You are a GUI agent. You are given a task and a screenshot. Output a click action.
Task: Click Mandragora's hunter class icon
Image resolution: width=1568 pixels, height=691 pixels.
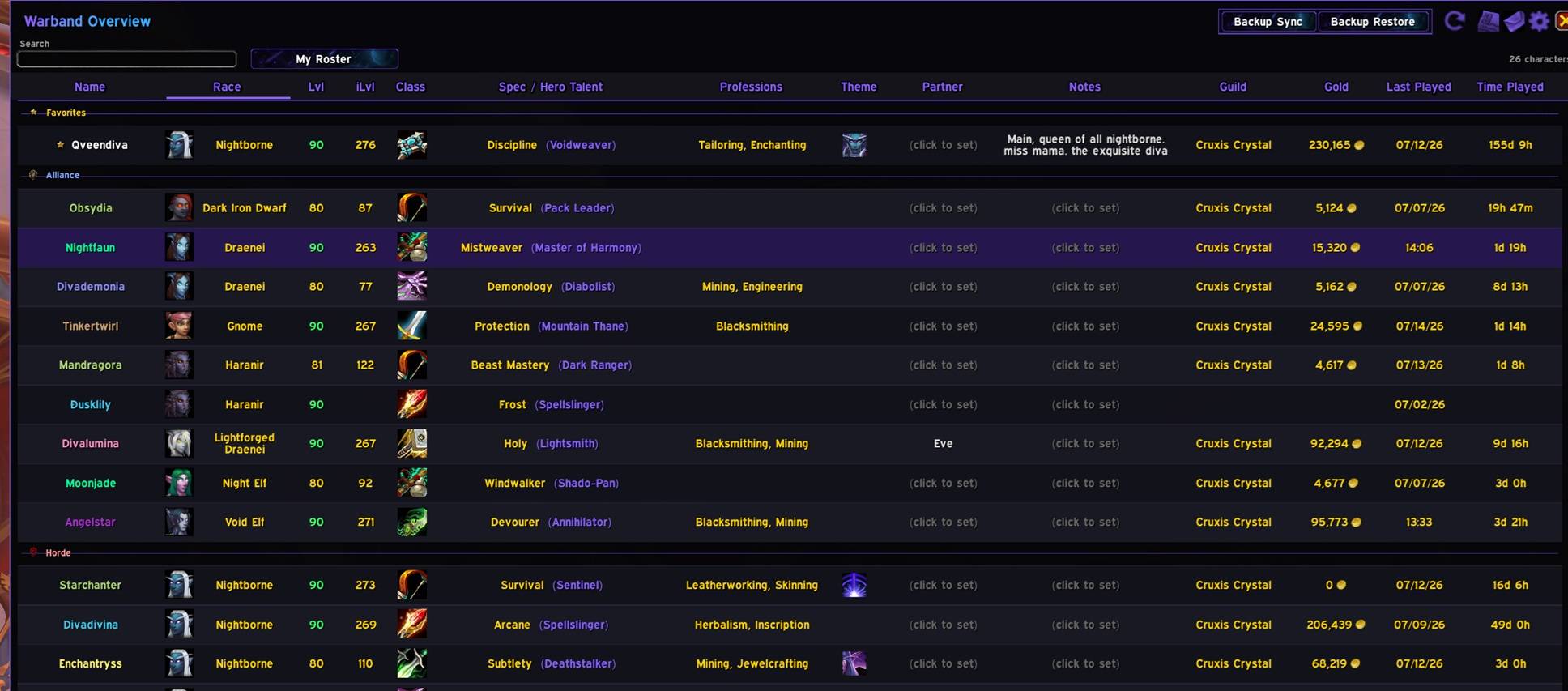click(411, 365)
